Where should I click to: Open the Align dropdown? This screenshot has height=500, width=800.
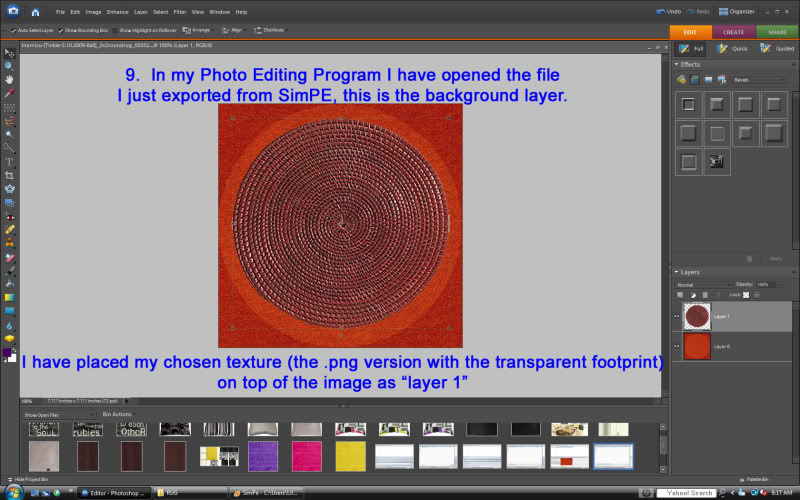point(233,30)
